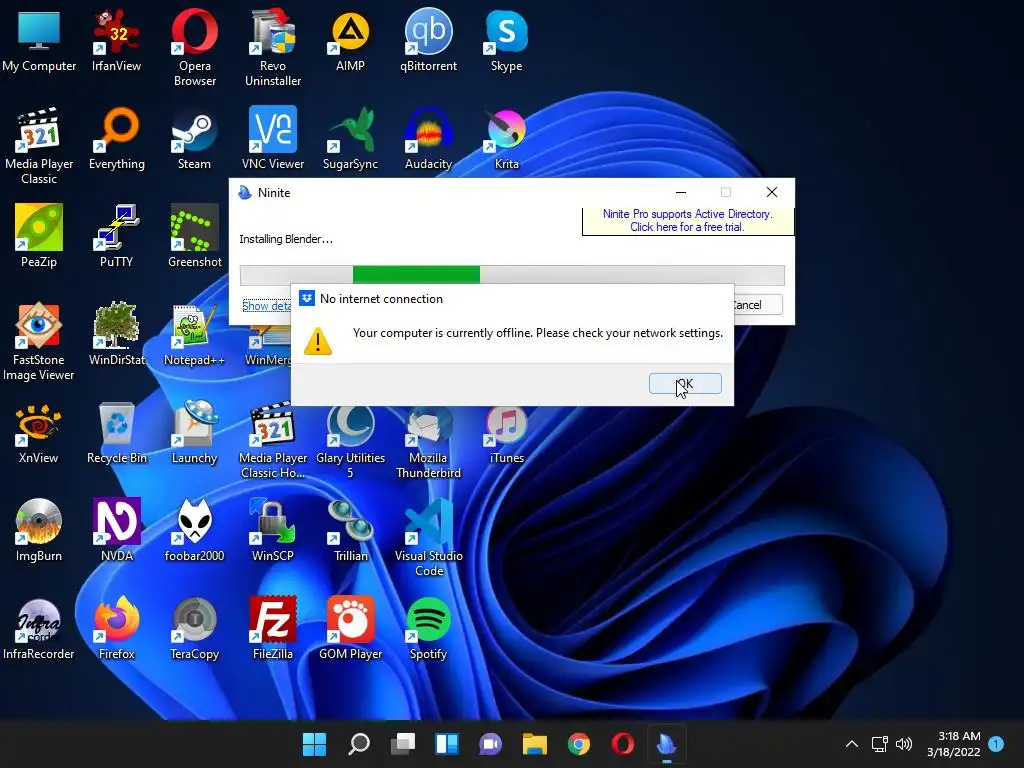Viewport: 1024px width, 768px height.
Task: Select the Spotify desktop icon
Action: [428, 628]
